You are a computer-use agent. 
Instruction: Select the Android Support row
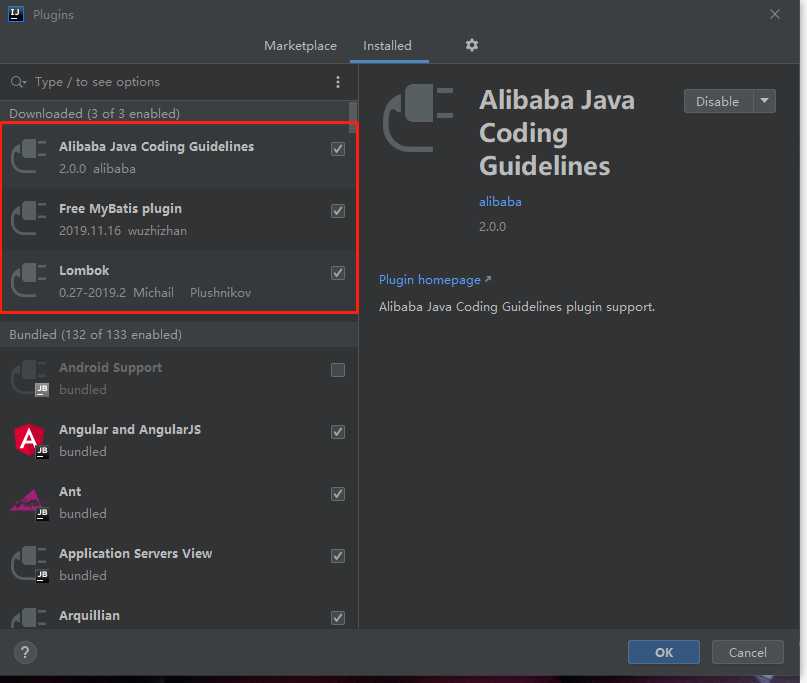pos(178,378)
